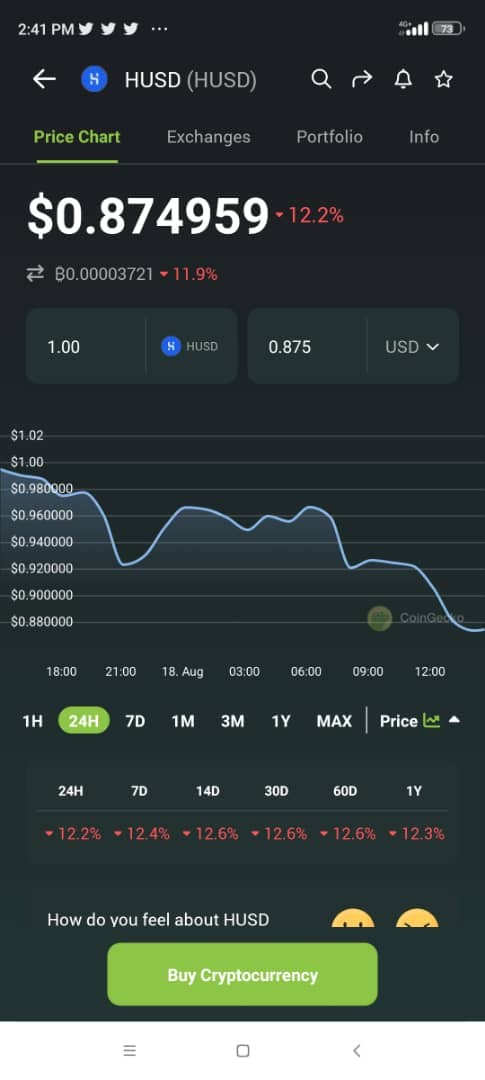Tap the 60D column header

345,791
